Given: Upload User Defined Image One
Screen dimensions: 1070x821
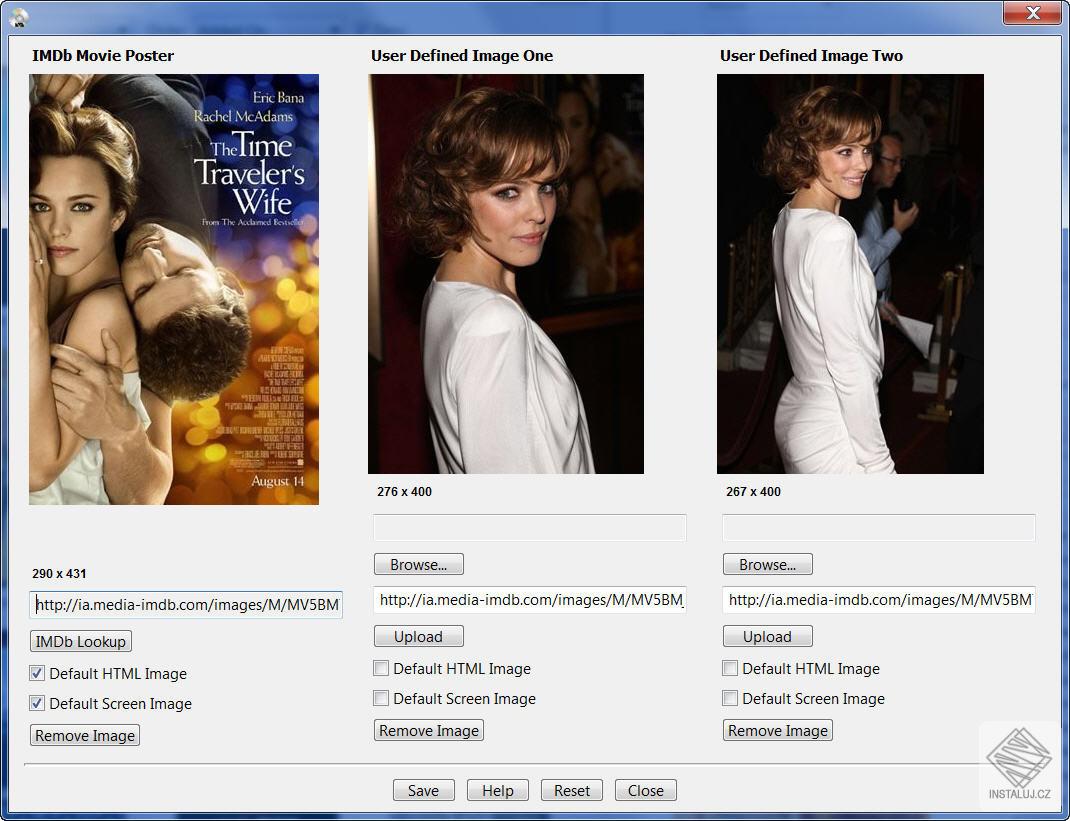Looking at the screenshot, I should [418, 636].
